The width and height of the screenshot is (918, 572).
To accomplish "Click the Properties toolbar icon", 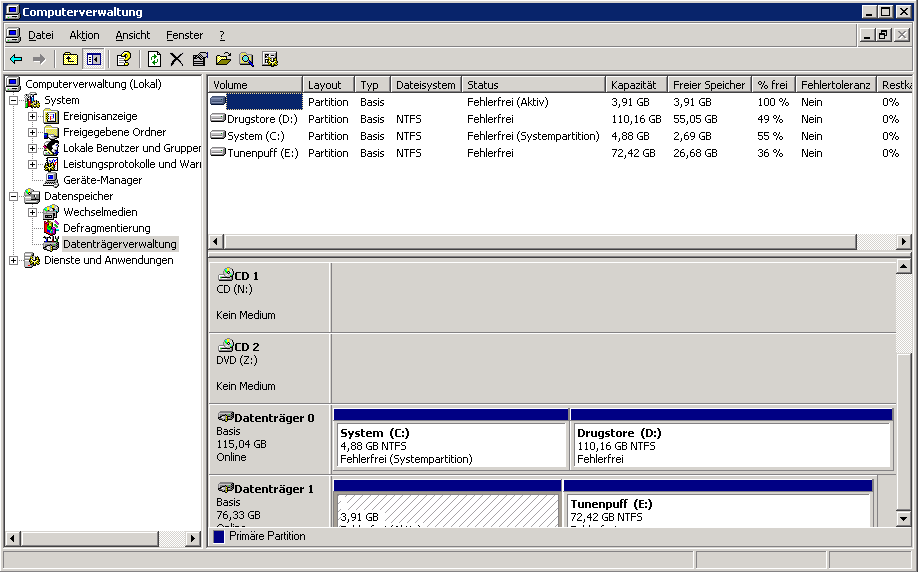I will [200, 59].
